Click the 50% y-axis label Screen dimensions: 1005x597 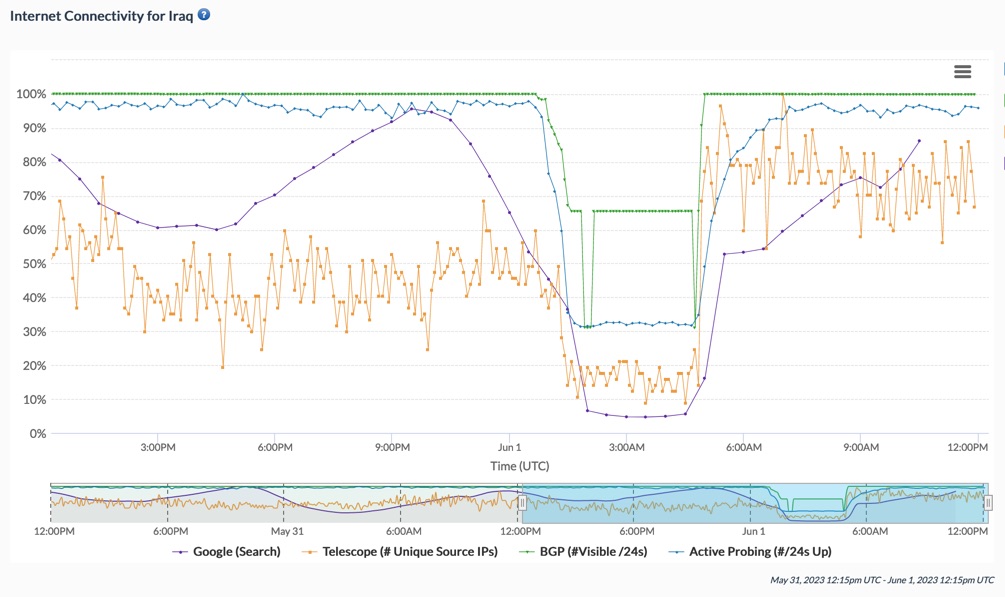pos(33,264)
